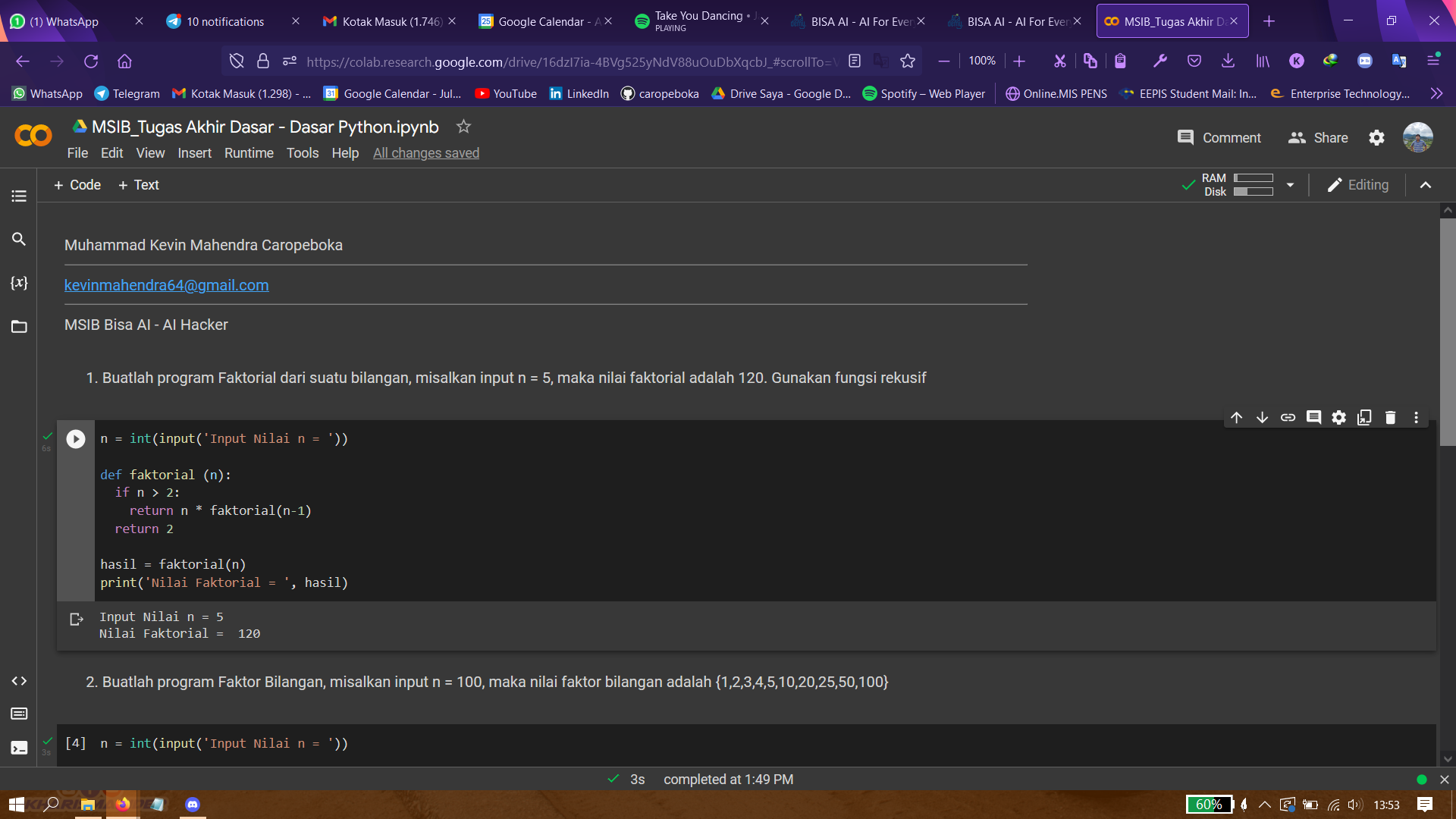Click the kevinmahendra64@gmail.com link

coord(166,285)
